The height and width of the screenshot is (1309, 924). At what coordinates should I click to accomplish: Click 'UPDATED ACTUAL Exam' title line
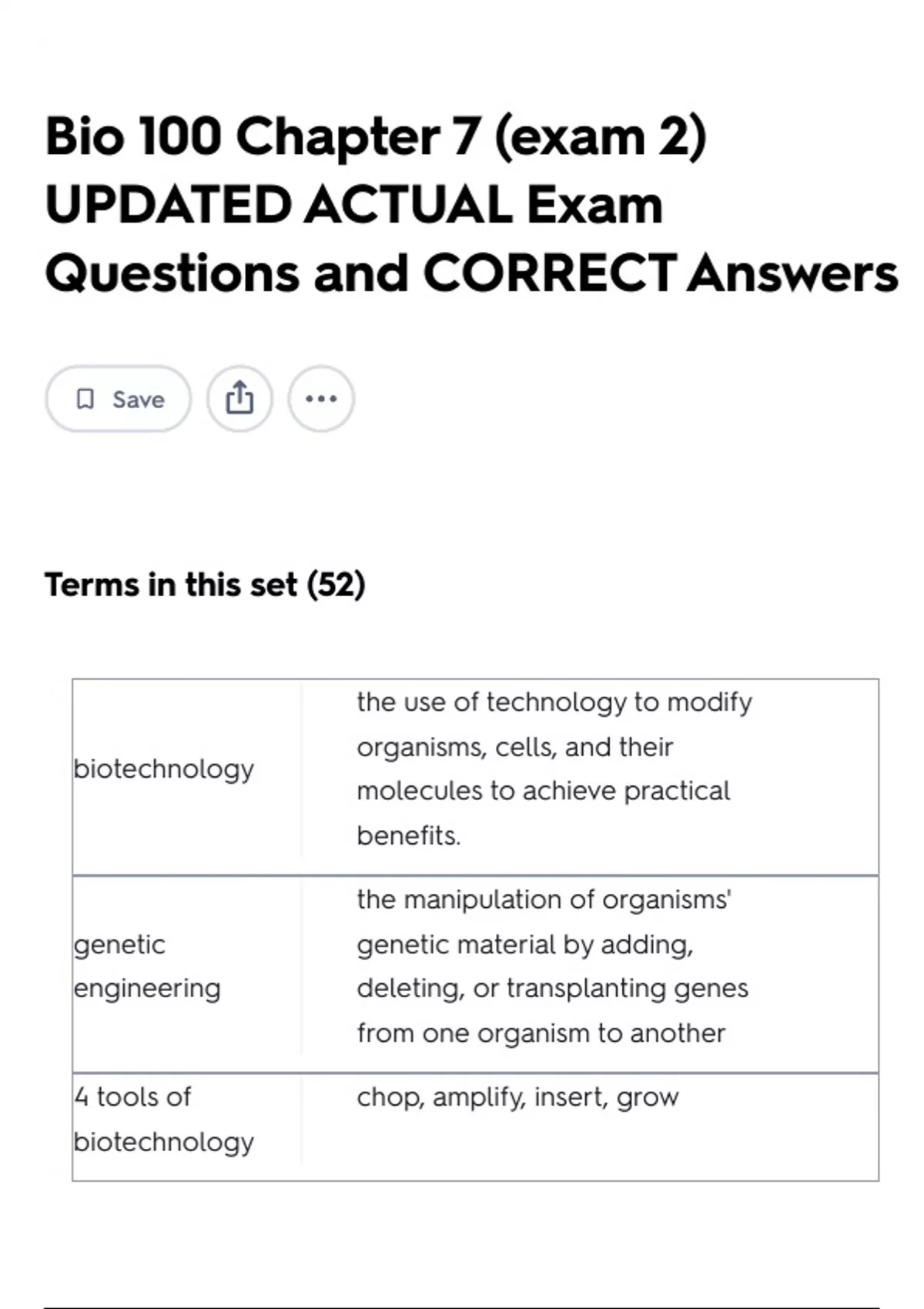point(354,206)
